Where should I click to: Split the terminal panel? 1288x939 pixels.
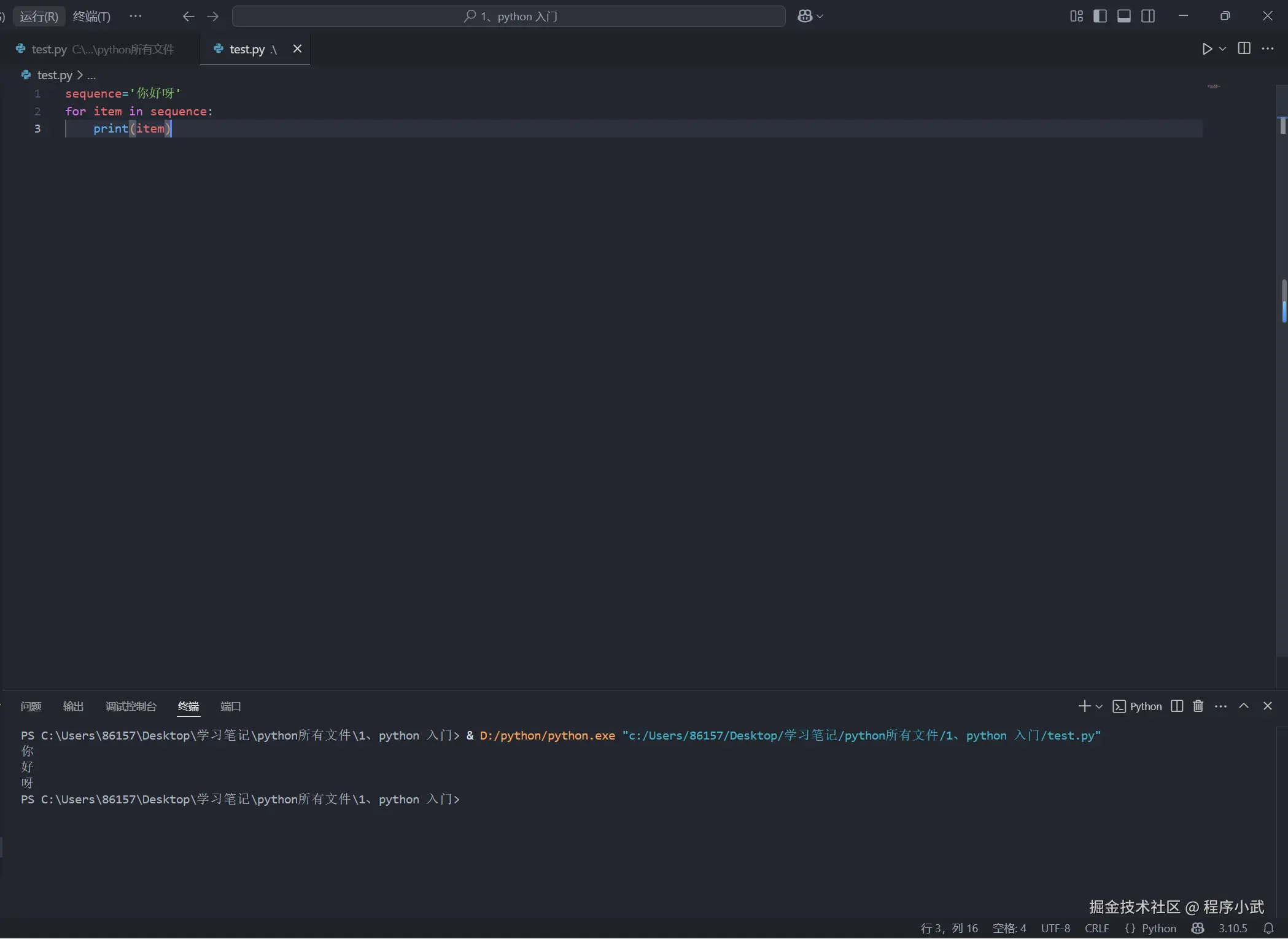tap(1176, 706)
